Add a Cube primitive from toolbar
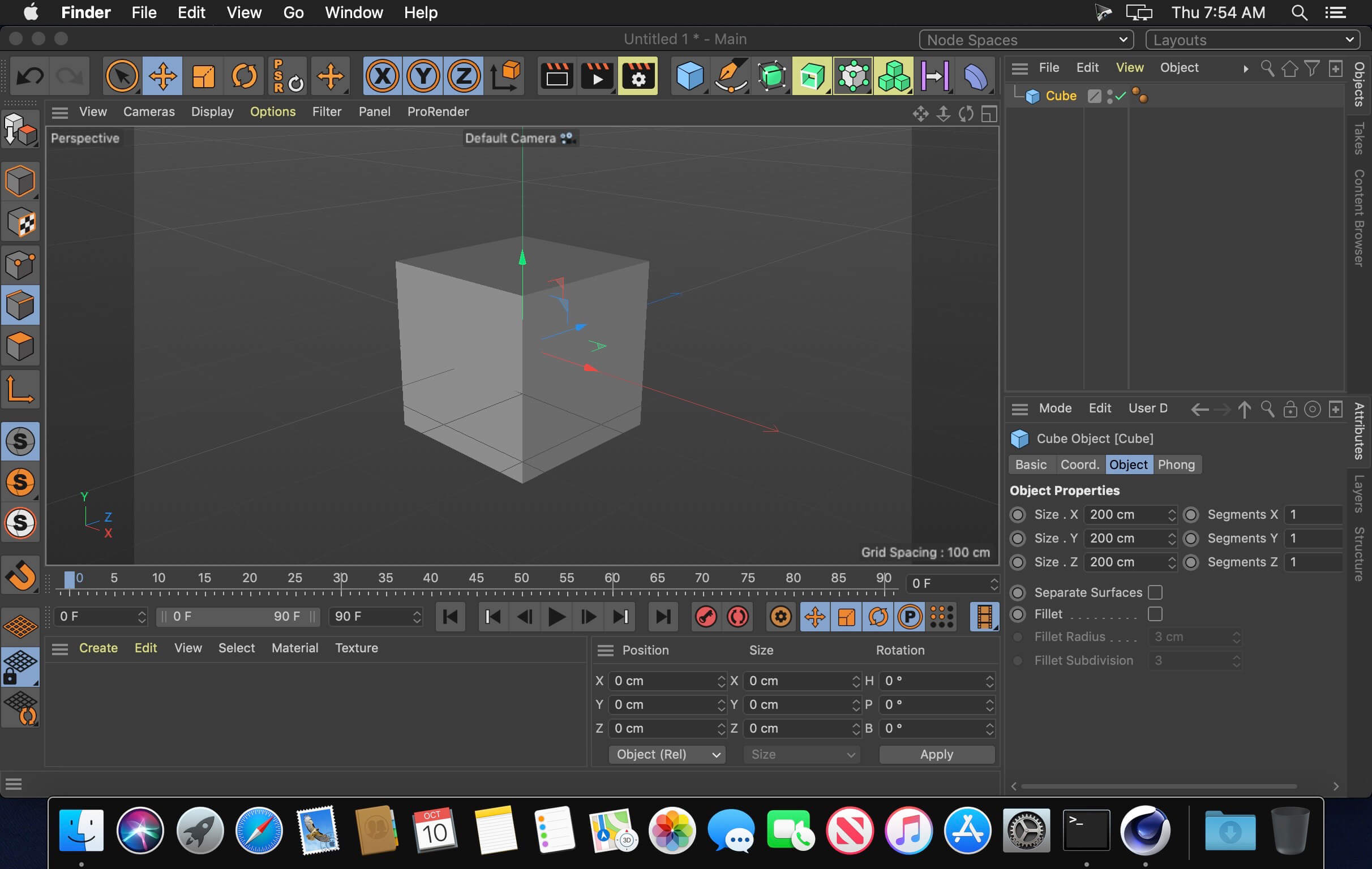Viewport: 1372px width, 869px height. point(689,76)
